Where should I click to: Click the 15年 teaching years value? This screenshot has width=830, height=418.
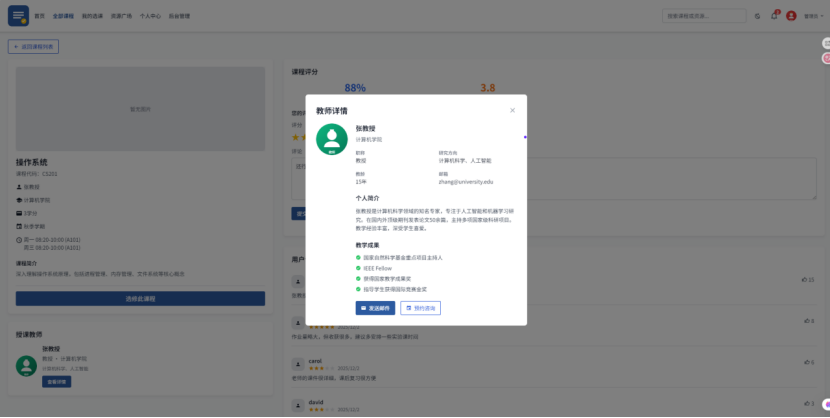[361, 181]
